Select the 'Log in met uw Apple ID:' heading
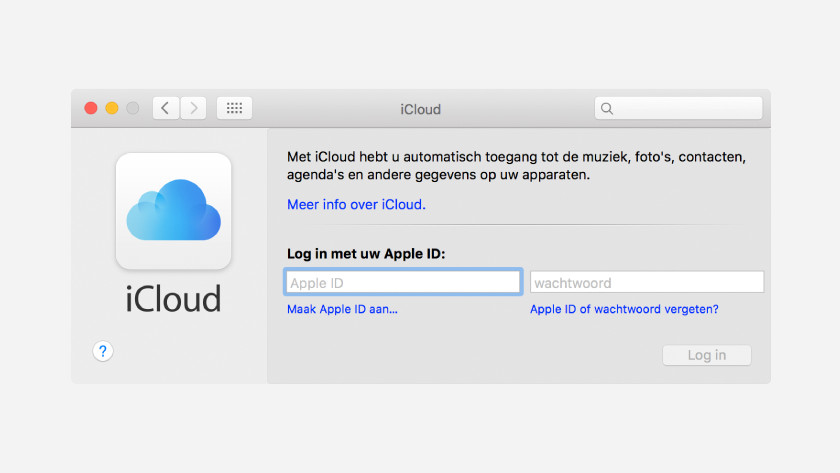This screenshot has height=473, width=840. 366,254
